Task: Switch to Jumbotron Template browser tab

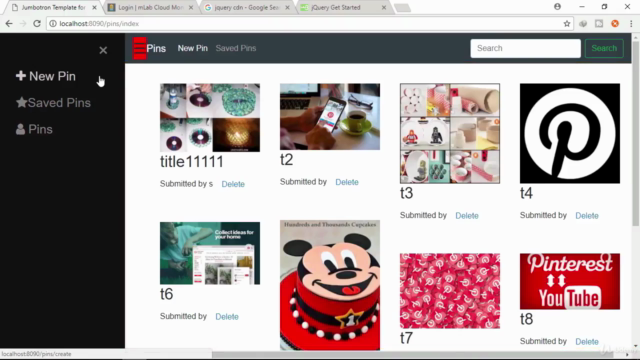Action: pyautogui.click(x=53, y=7)
